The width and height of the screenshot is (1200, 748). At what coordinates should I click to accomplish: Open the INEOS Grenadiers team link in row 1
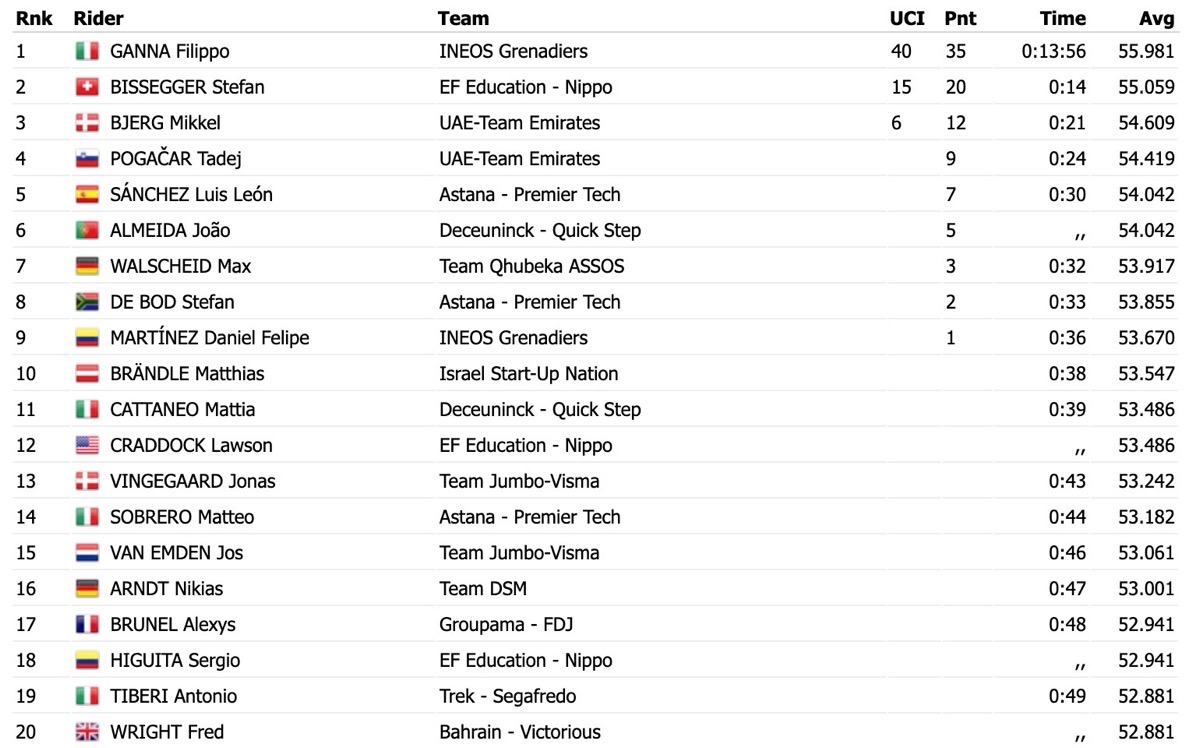point(514,51)
